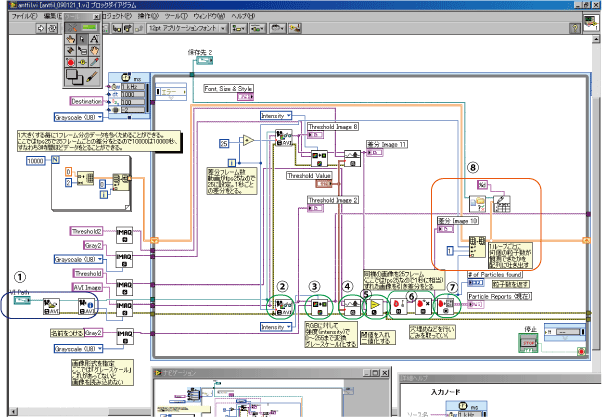602x417 pixels.
Task: Open the Grayscale (U8) ring beneath the 名前をつける note
Action: click(79, 349)
